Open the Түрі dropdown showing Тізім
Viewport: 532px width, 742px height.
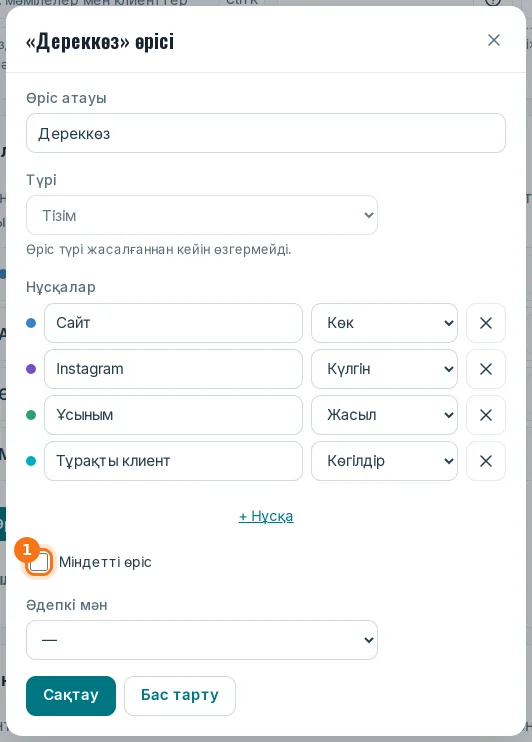202,215
